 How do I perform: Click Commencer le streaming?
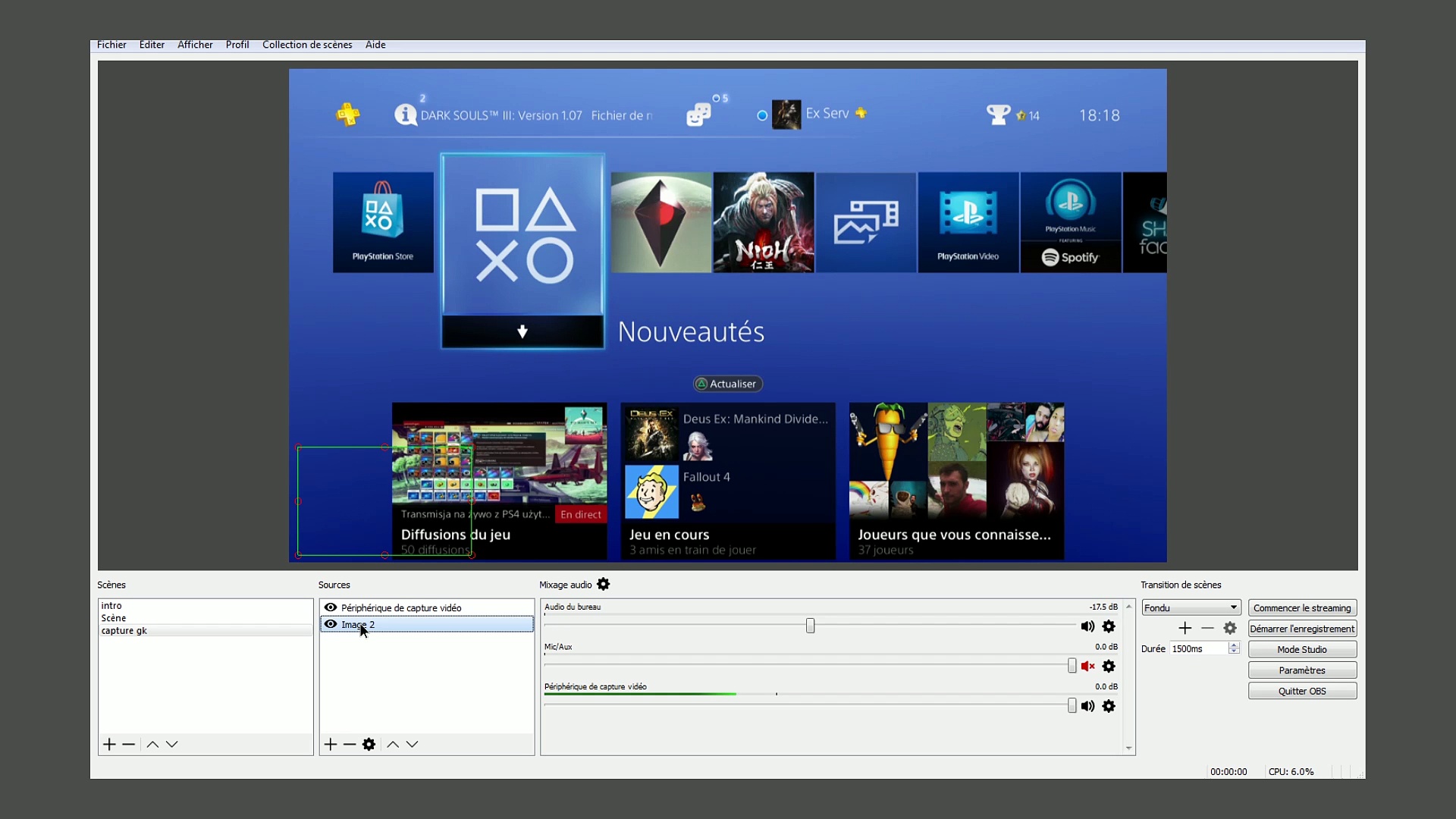click(x=1302, y=607)
